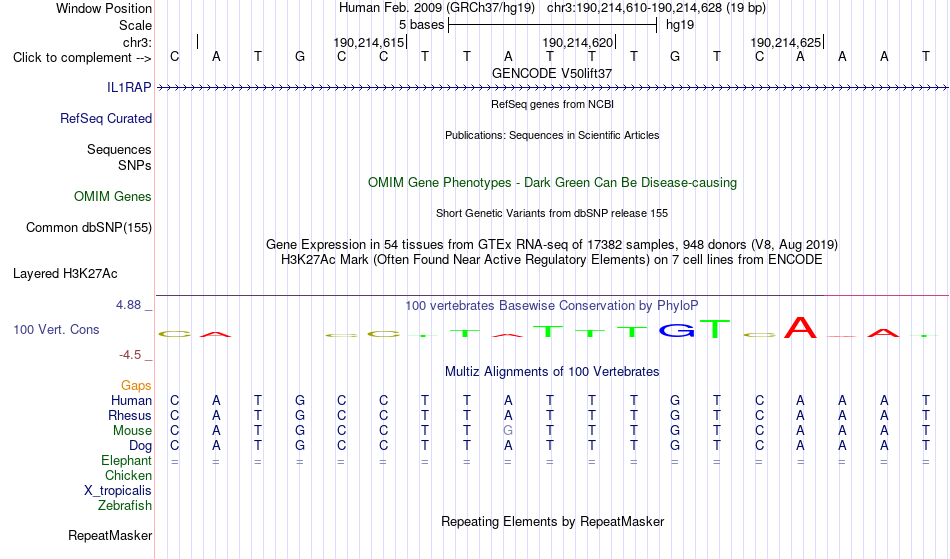Image resolution: width=950 pixels, height=559 pixels.
Task: Click the GTEx Gene Expression track title
Action: 552,245
